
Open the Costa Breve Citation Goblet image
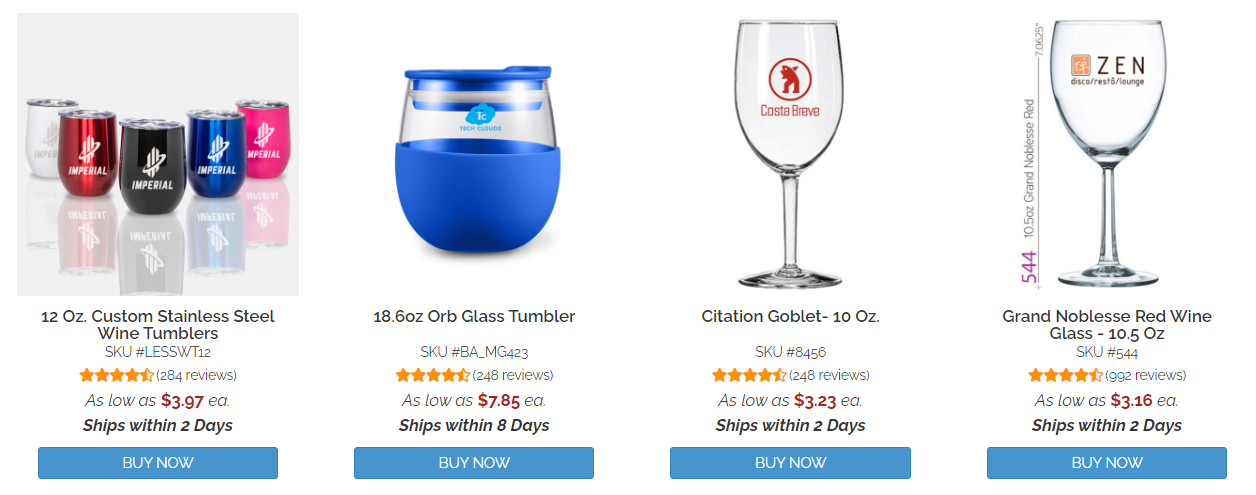point(790,154)
